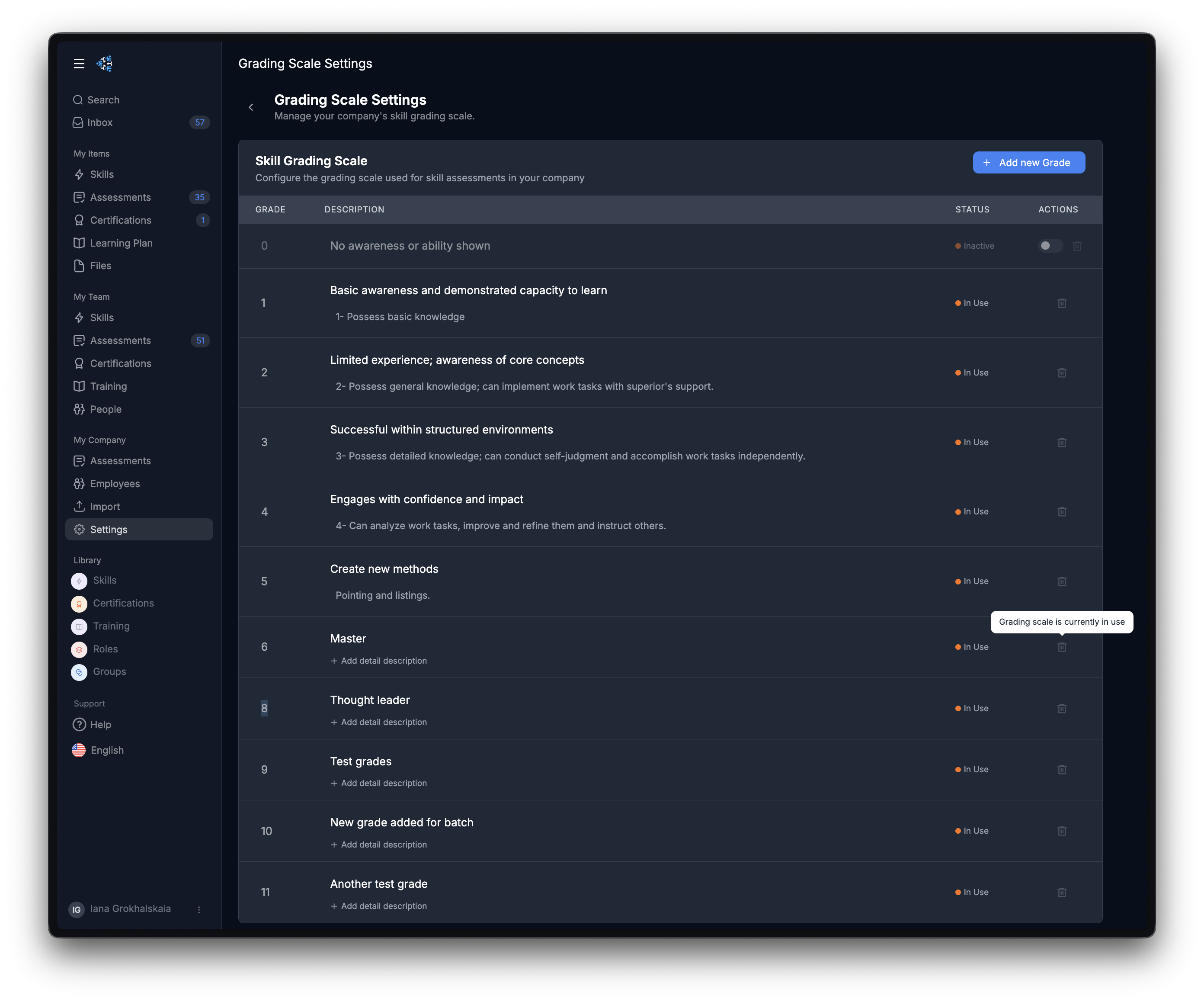
Task: Open user options three-dot menu
Action: click(x=199, y=909)
